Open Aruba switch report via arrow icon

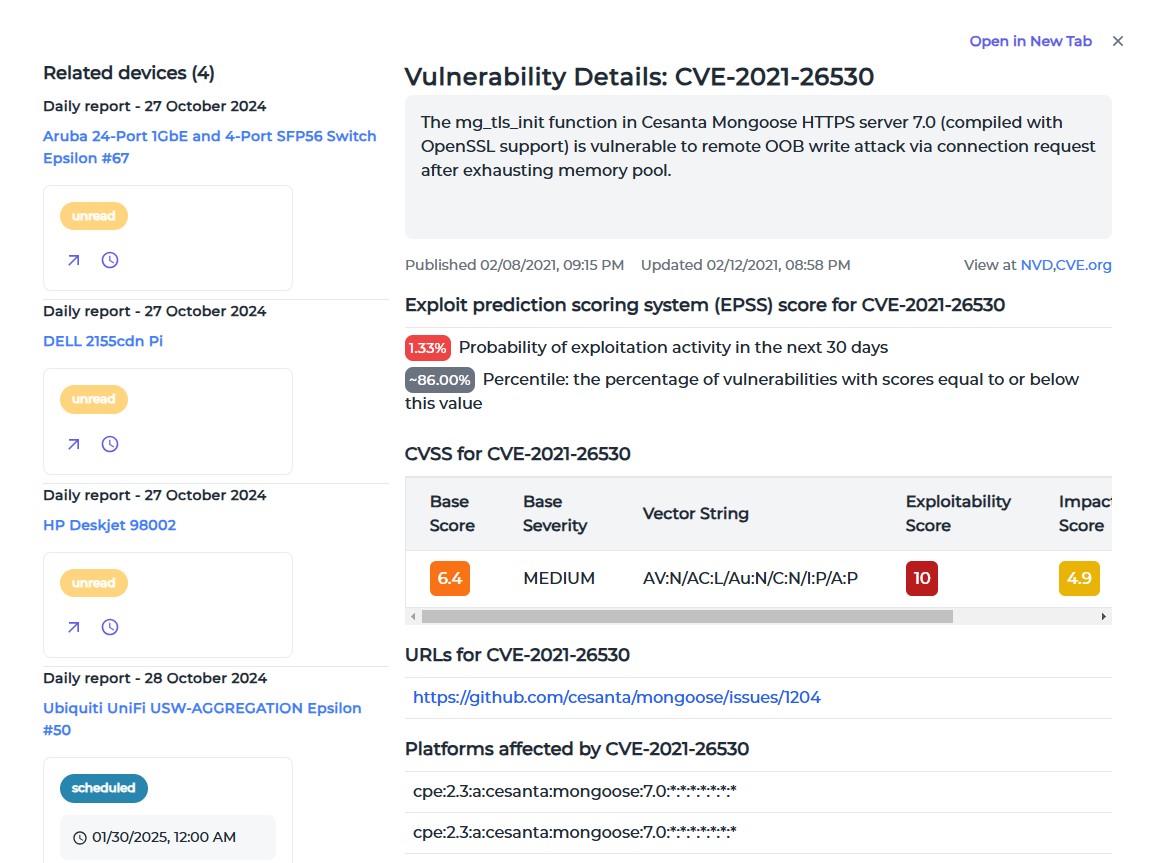click(x=73, y=260)
